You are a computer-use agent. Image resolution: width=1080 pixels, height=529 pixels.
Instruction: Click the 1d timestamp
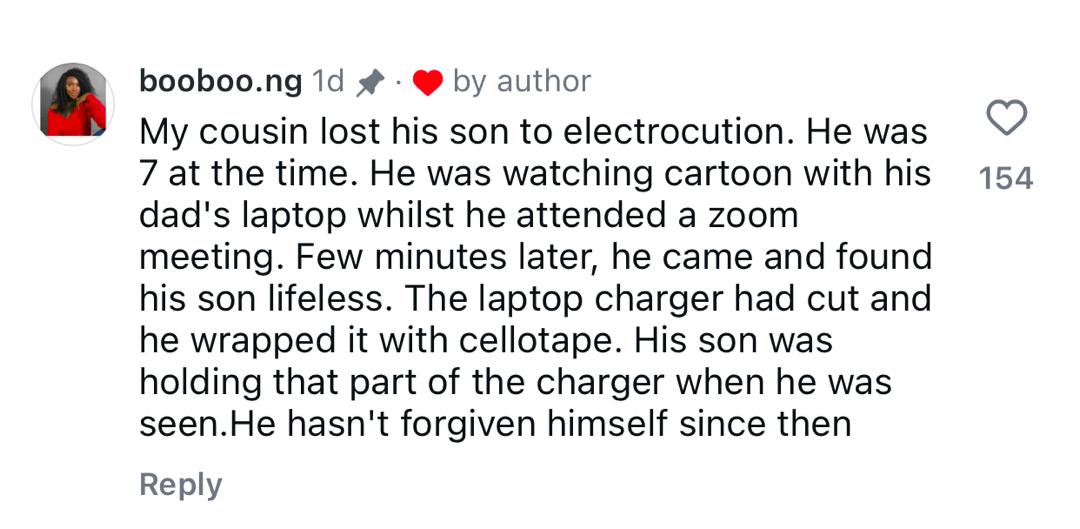[x=329, y=82]
